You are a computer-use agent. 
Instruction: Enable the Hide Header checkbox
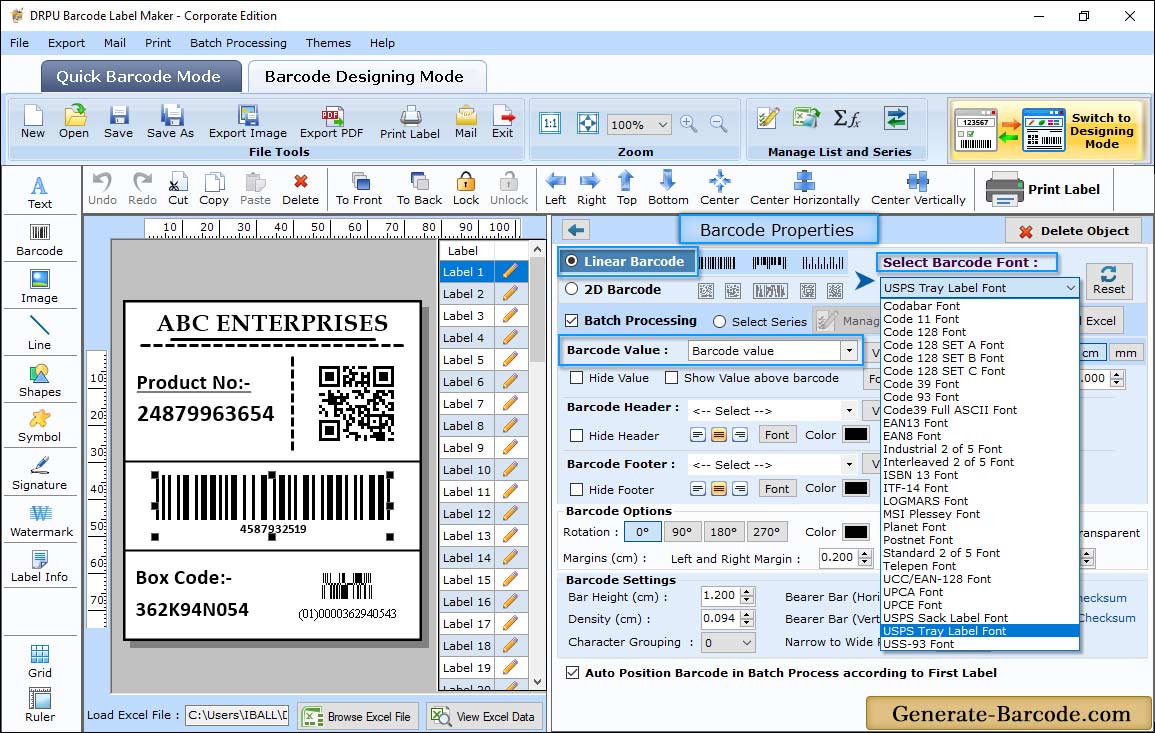point(577,435)
